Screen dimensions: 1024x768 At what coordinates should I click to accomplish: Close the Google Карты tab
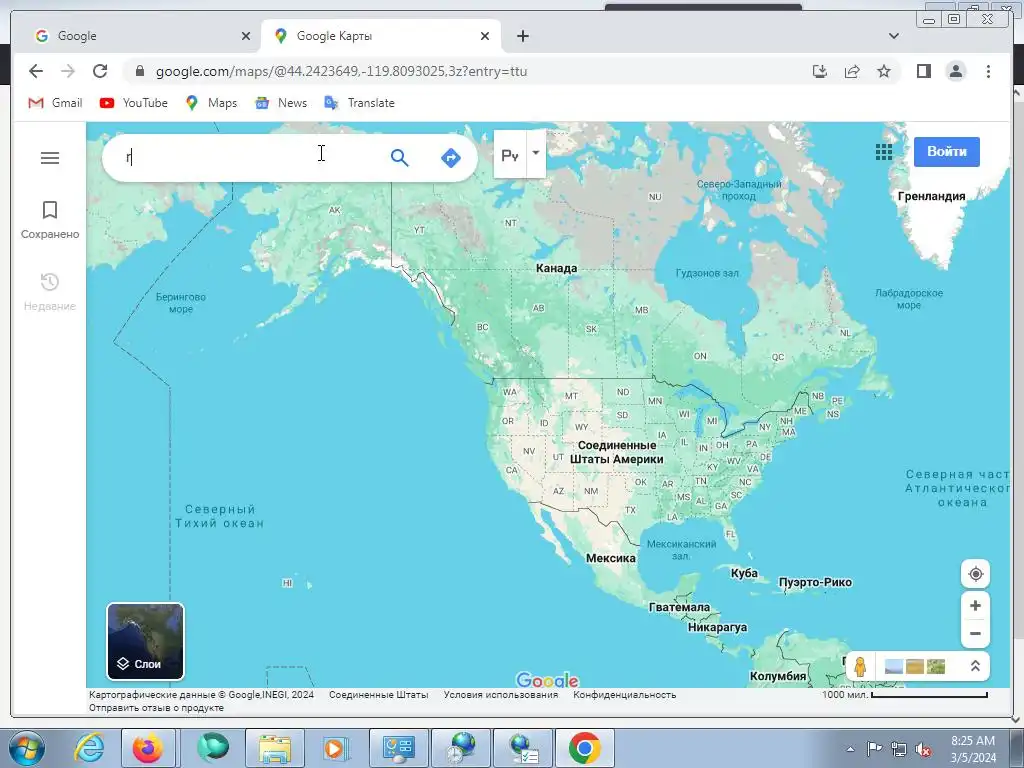coord(485,36)
